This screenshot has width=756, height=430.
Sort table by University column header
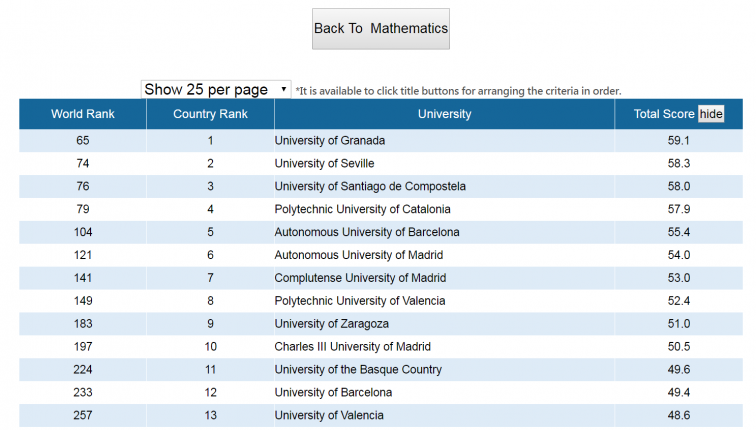click(444, 114)
